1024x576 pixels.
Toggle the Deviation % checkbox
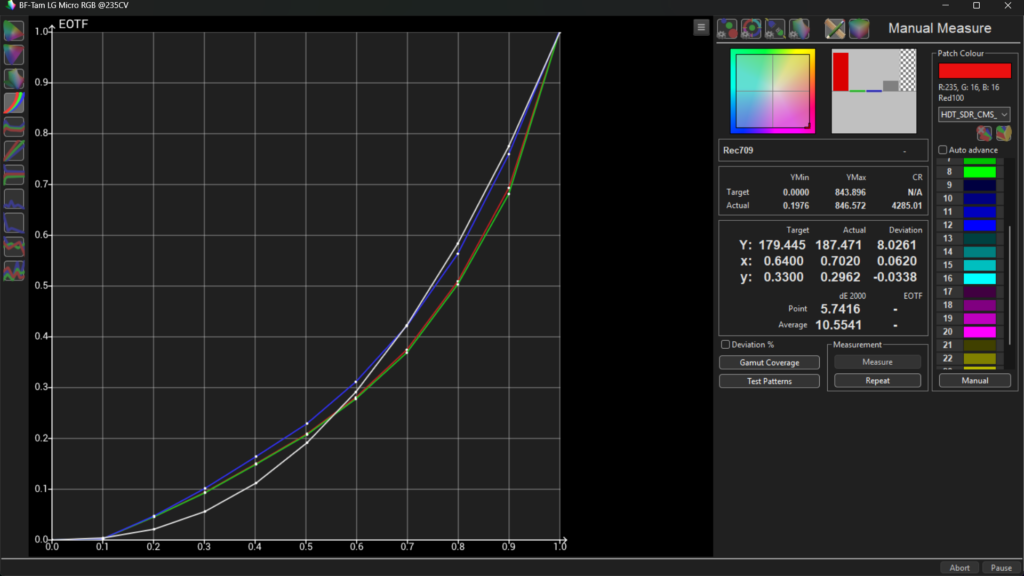[x=725, y=344]
